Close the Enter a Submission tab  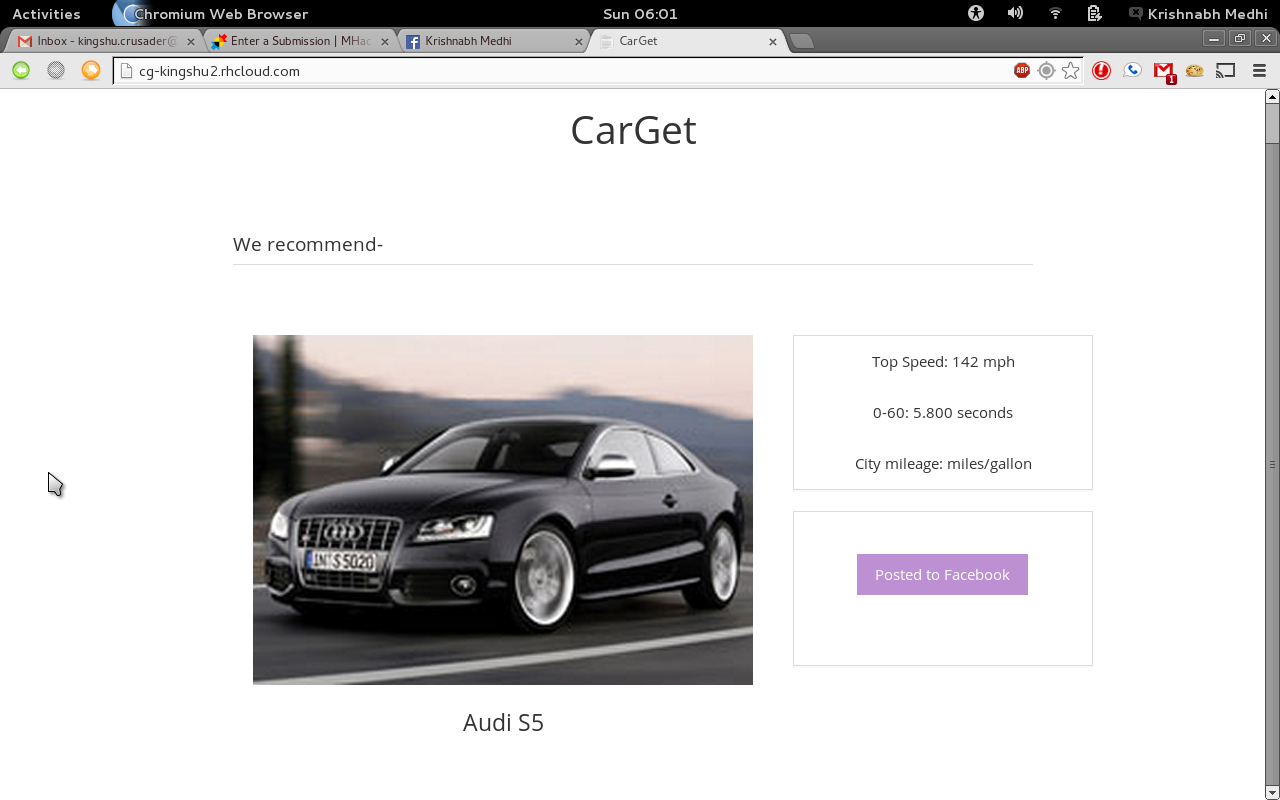click(385, 42)
